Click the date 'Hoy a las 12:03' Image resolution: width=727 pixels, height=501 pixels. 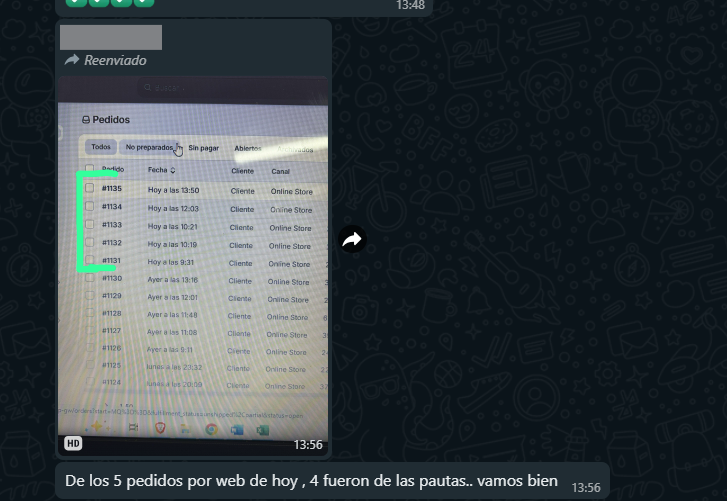173,209
